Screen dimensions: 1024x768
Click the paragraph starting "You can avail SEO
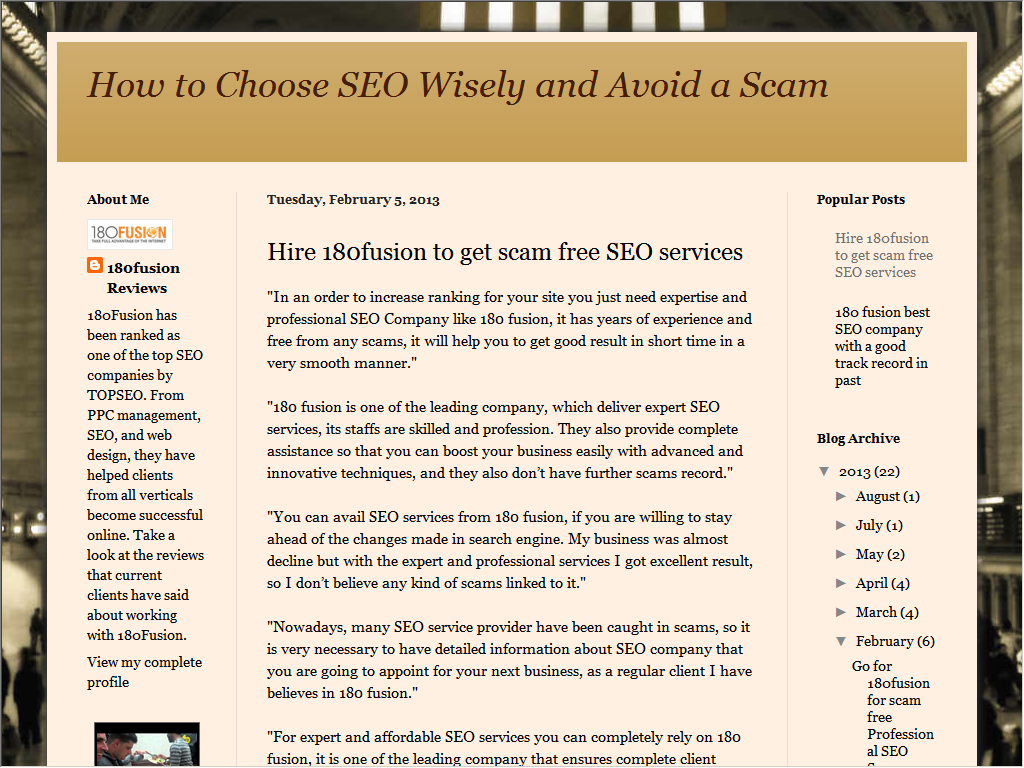click(510, 551)
